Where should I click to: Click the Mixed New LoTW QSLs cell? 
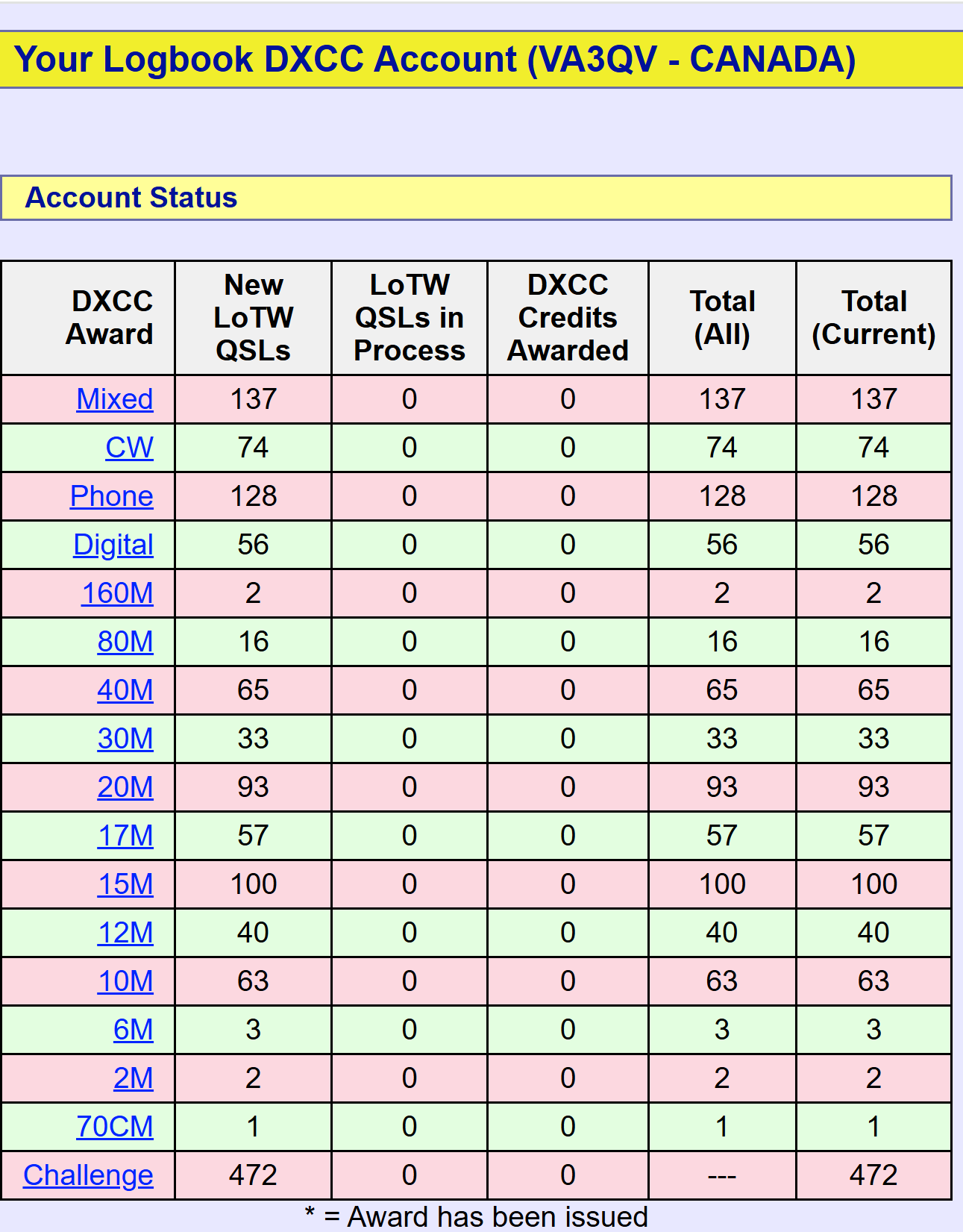tap(254, 399)
